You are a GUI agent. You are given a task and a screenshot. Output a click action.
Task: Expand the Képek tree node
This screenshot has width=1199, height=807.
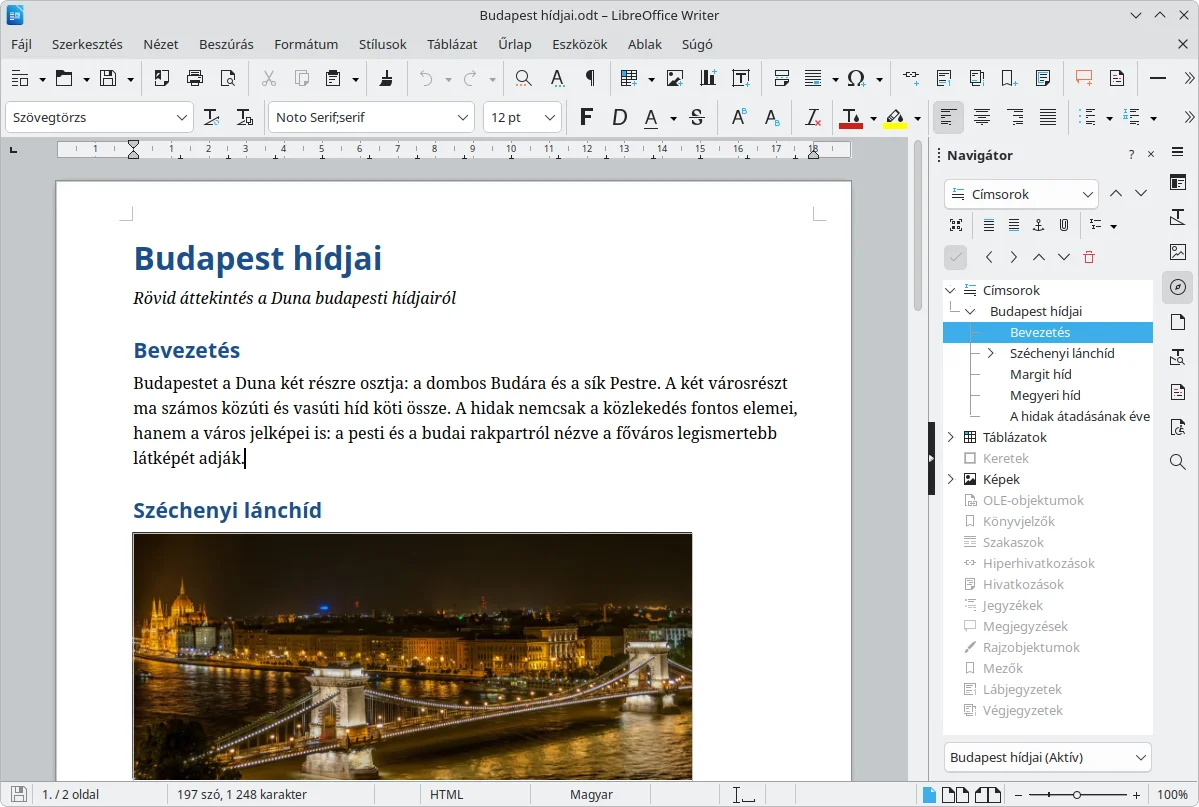click(950, 479)
